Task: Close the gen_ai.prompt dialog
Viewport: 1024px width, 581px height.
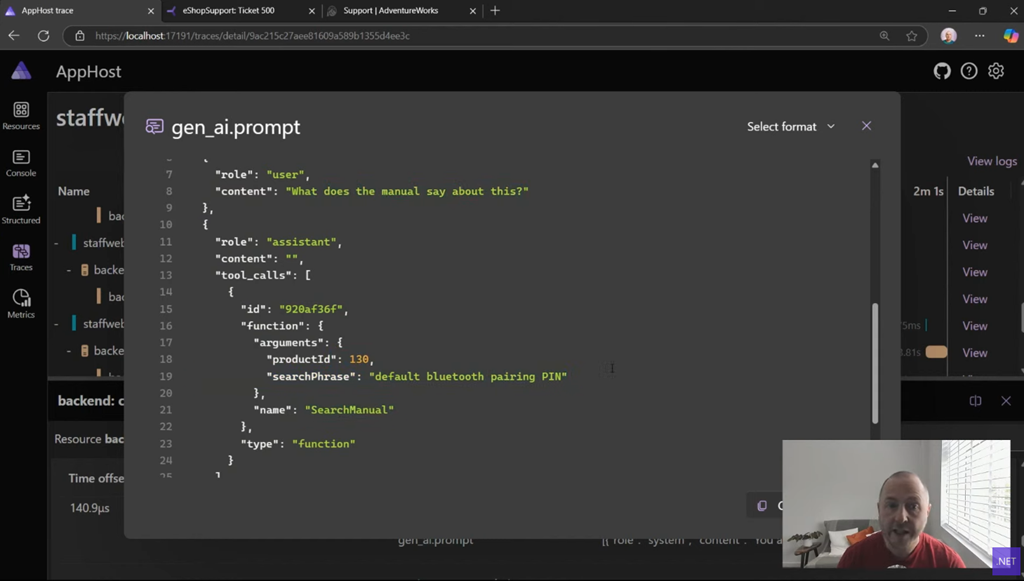Action: (866, 126)
